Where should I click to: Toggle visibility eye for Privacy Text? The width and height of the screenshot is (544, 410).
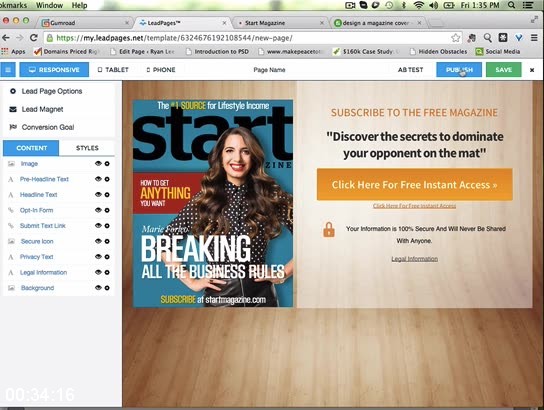pyautogui.click(x=98, y=257)
